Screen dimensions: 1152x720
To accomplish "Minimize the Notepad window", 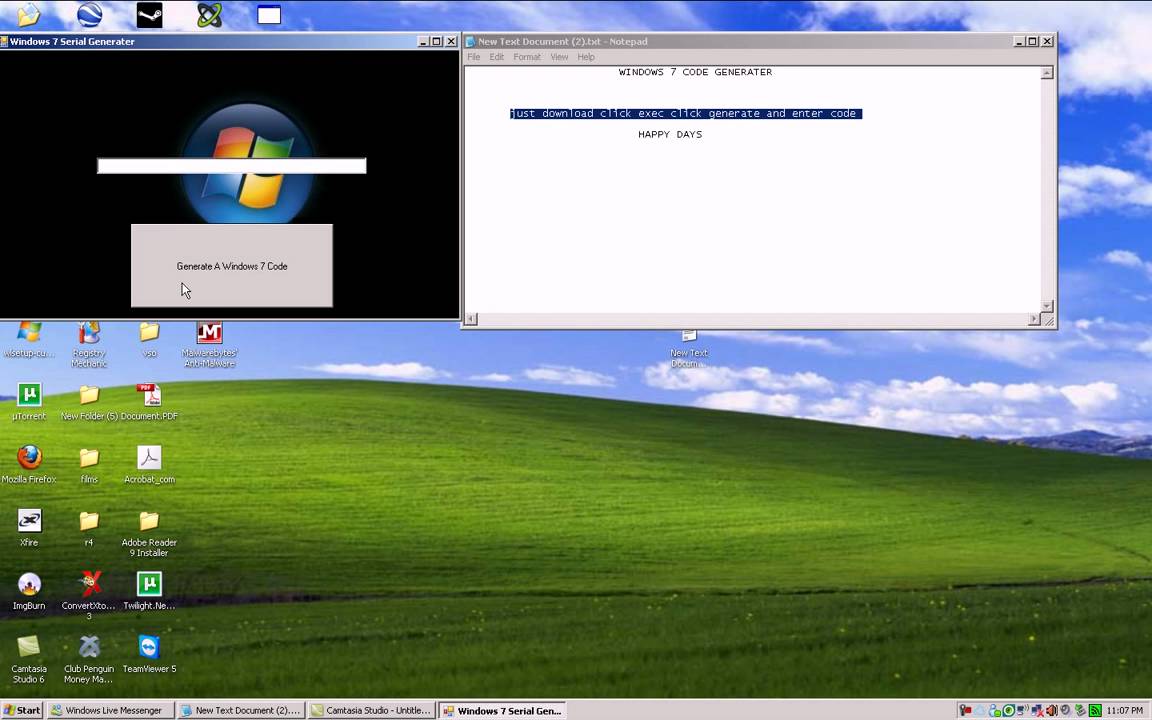I will [x=1019, y=41].
